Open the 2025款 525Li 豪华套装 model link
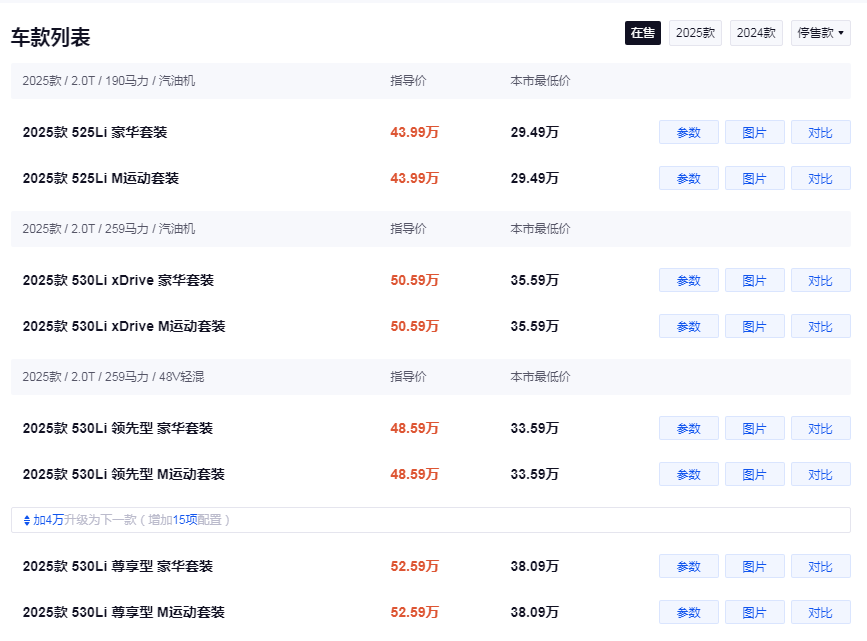 [x=95, y=132]
